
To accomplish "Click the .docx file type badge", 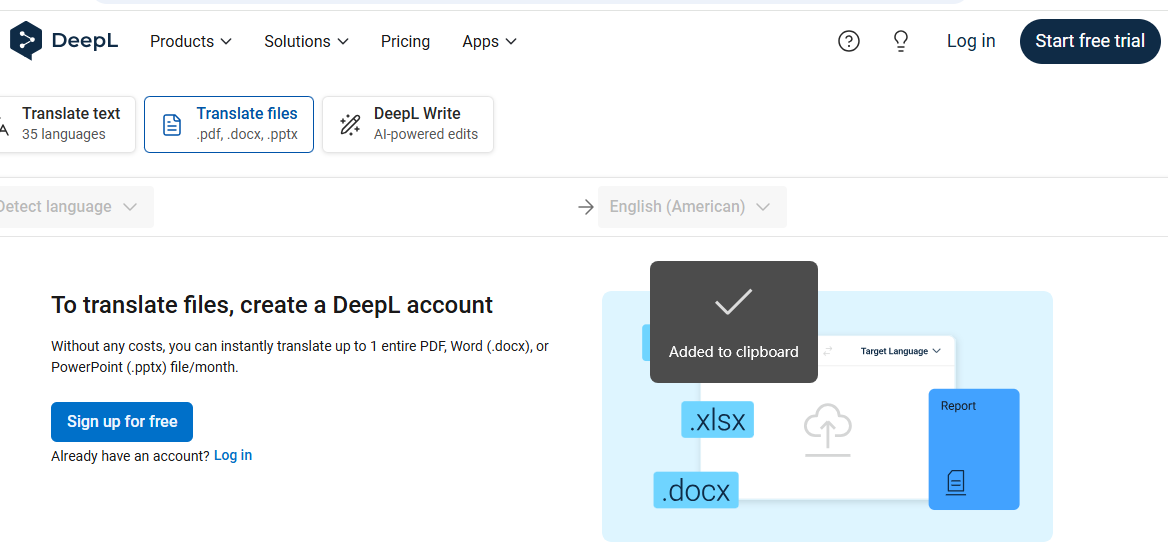I will coord(696,490).
